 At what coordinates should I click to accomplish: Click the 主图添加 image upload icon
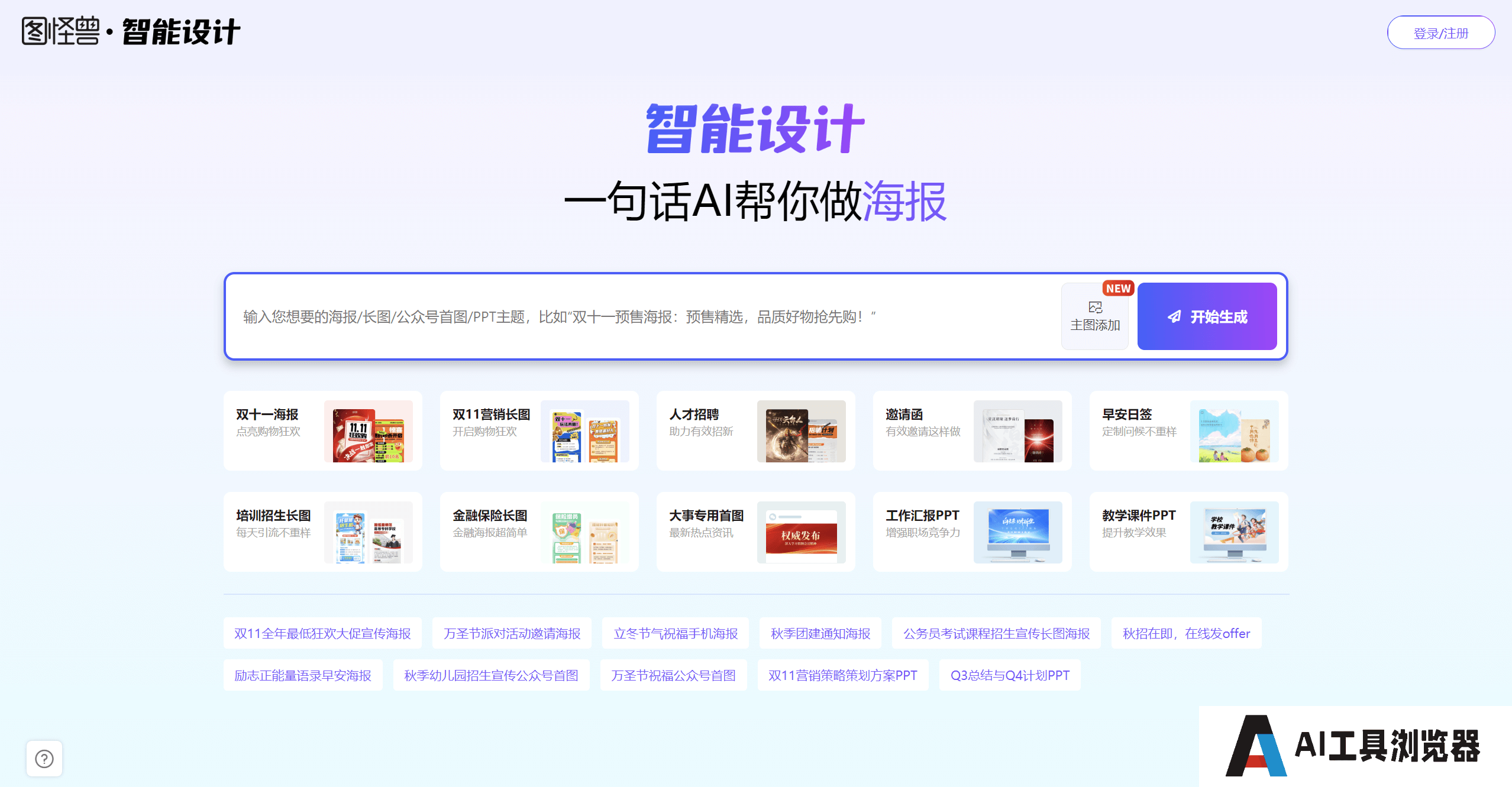[1095, 308]
